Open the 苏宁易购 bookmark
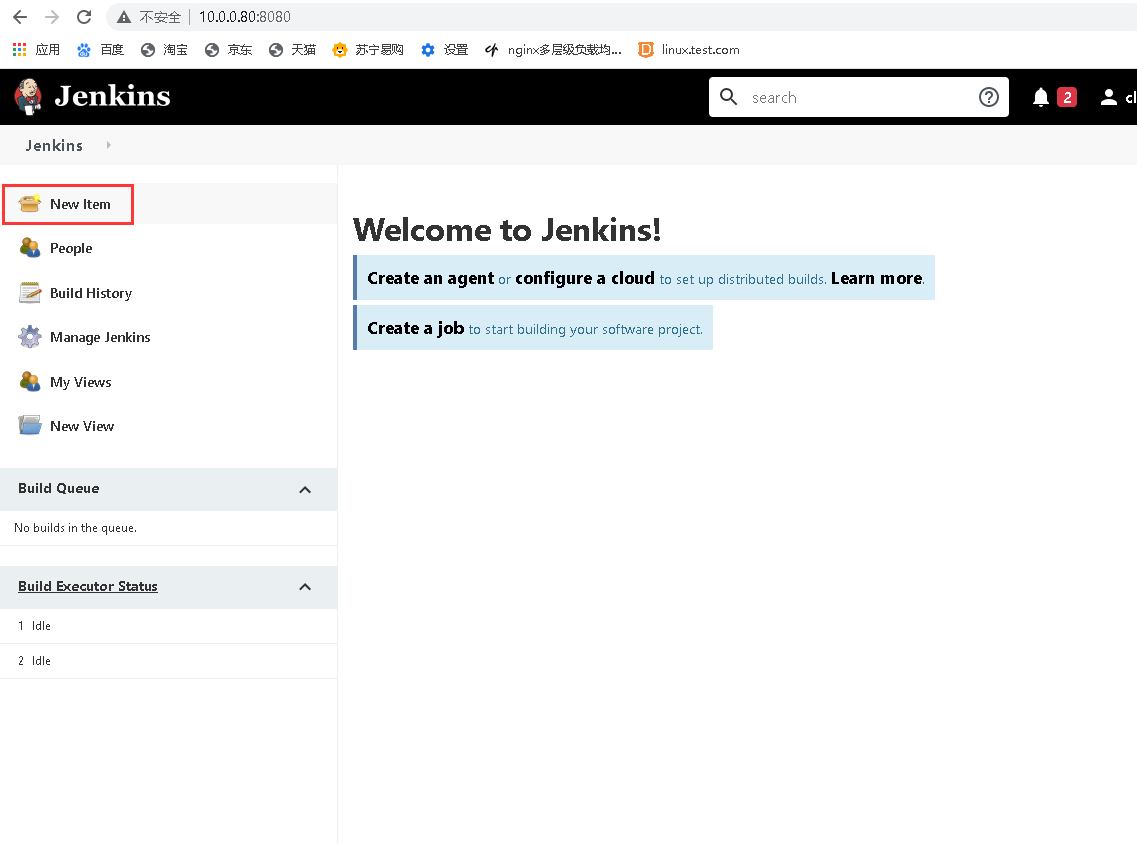The width and height of the screenshot is (1137, 844). [x=368, y=49]
